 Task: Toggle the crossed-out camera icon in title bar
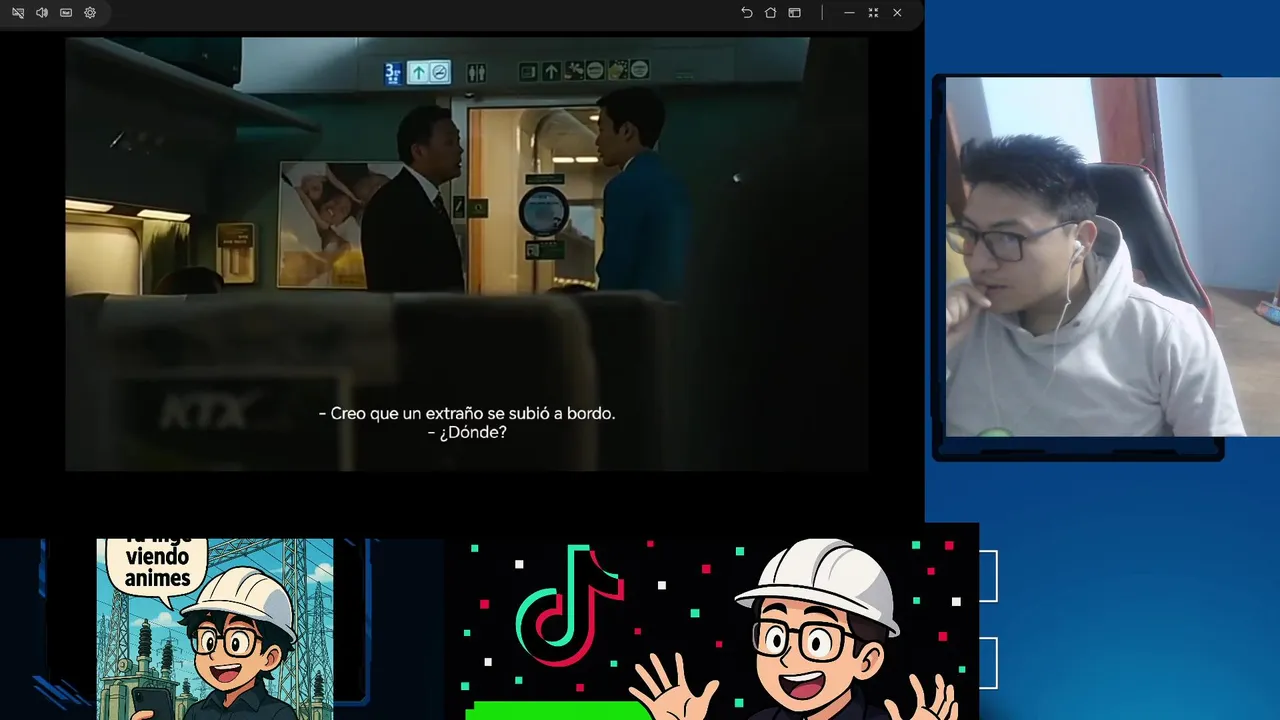(x=18, y=13)
